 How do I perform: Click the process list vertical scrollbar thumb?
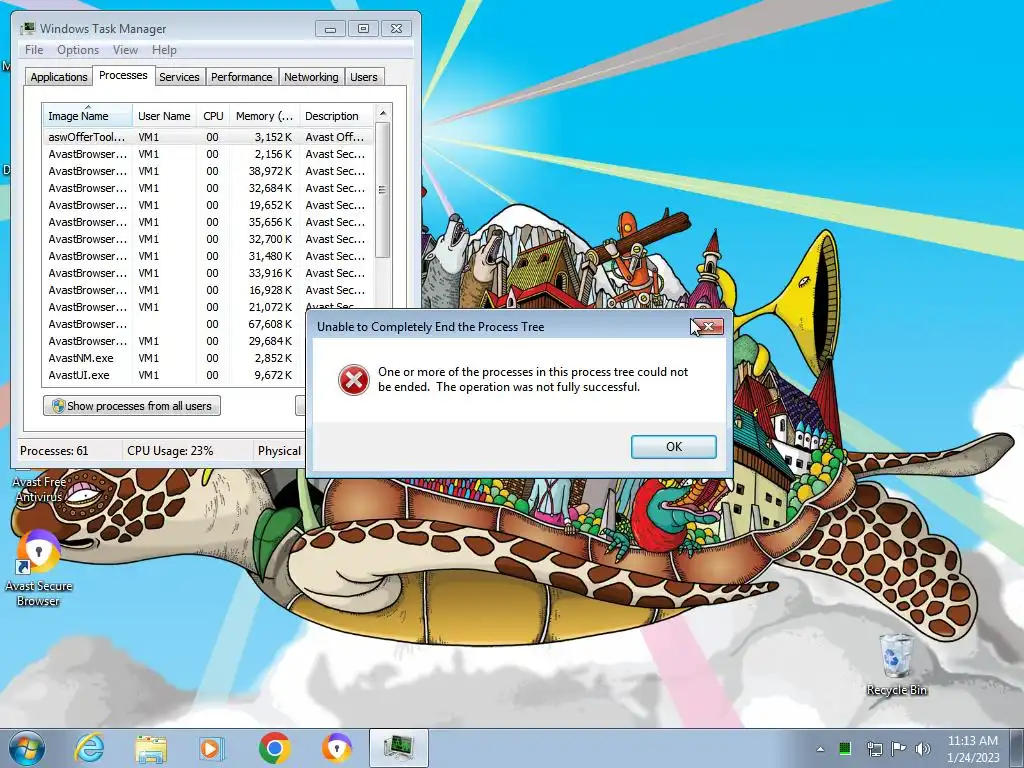tap(383, 190)
